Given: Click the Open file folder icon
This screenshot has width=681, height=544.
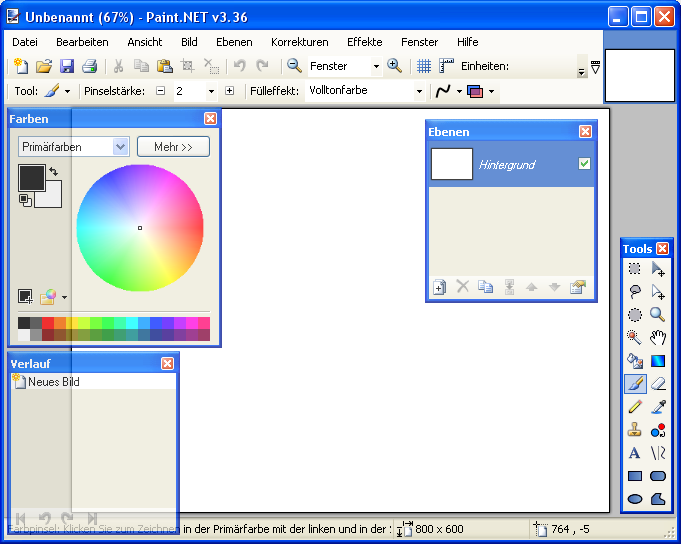Looking at the screenshot, I should (44, 66).
